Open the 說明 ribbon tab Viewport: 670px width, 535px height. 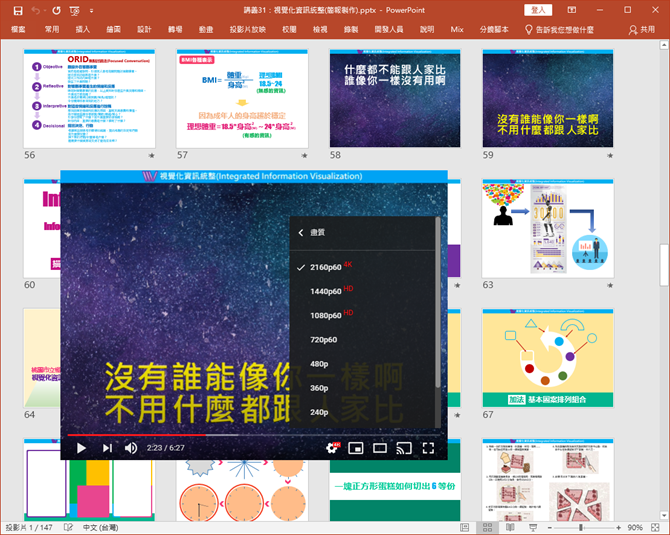point(427,29)
